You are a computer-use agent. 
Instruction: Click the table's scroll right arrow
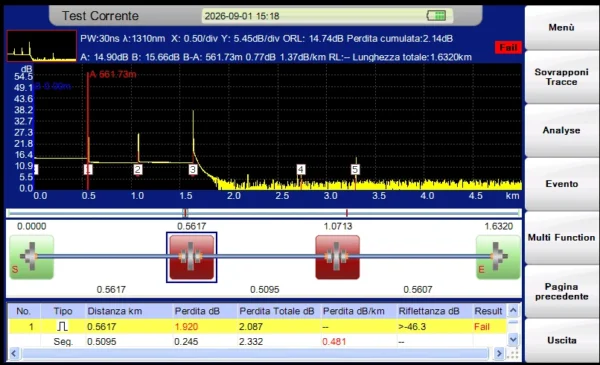click(499, 353)
